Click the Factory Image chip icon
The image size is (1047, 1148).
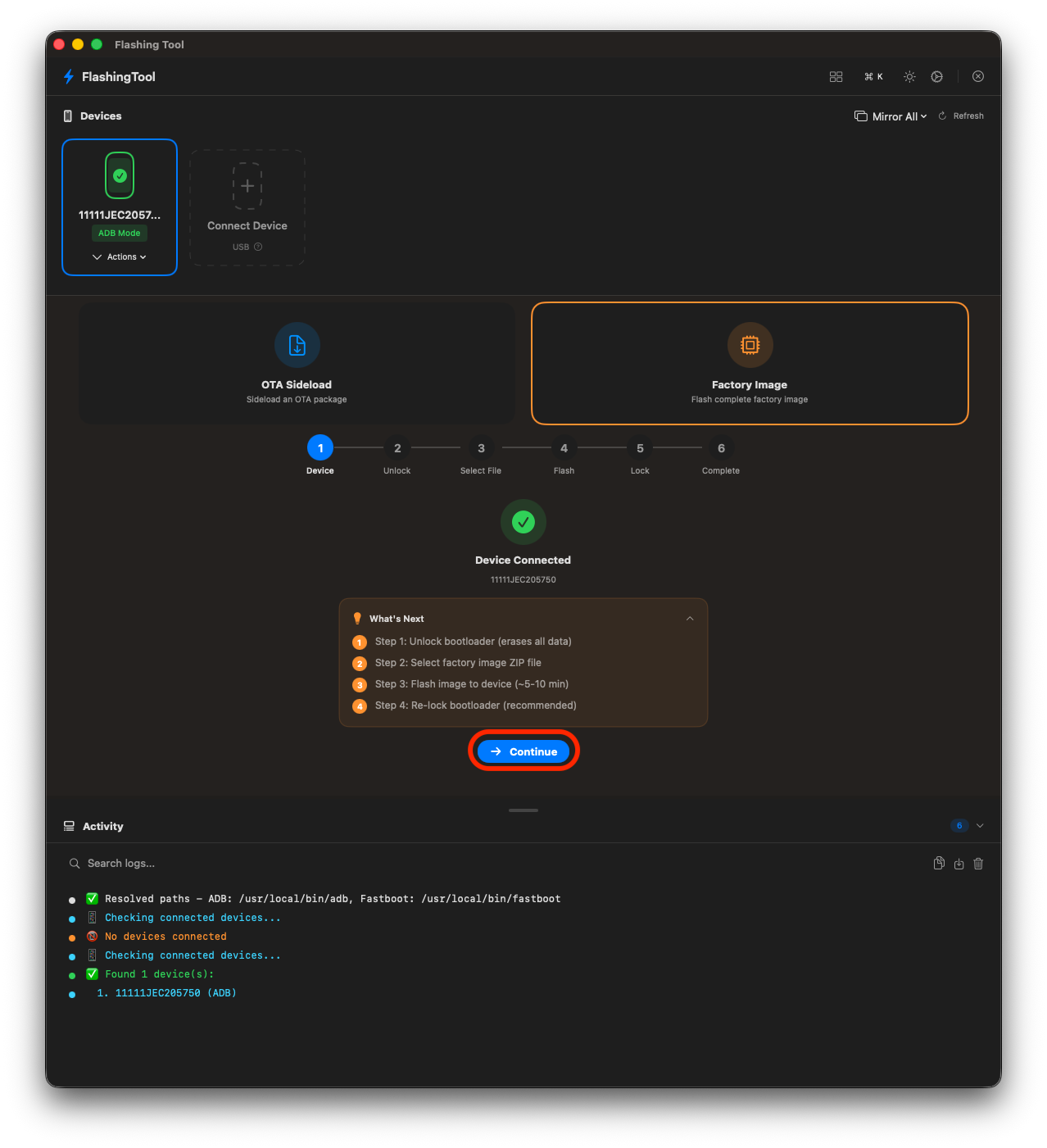click(750, 345)
